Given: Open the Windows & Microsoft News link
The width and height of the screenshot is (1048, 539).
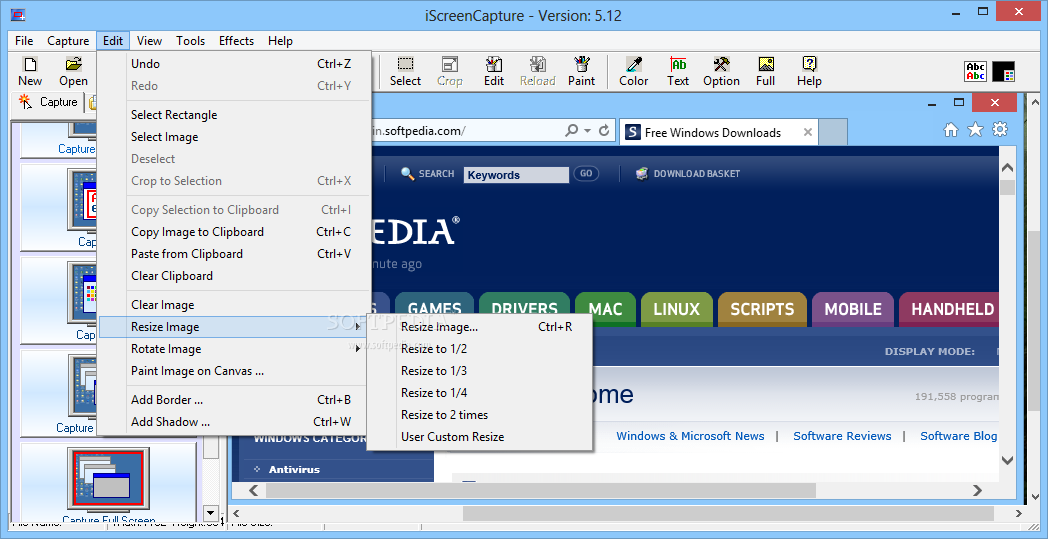Looking at the screenshot, I should coord(690,436).
